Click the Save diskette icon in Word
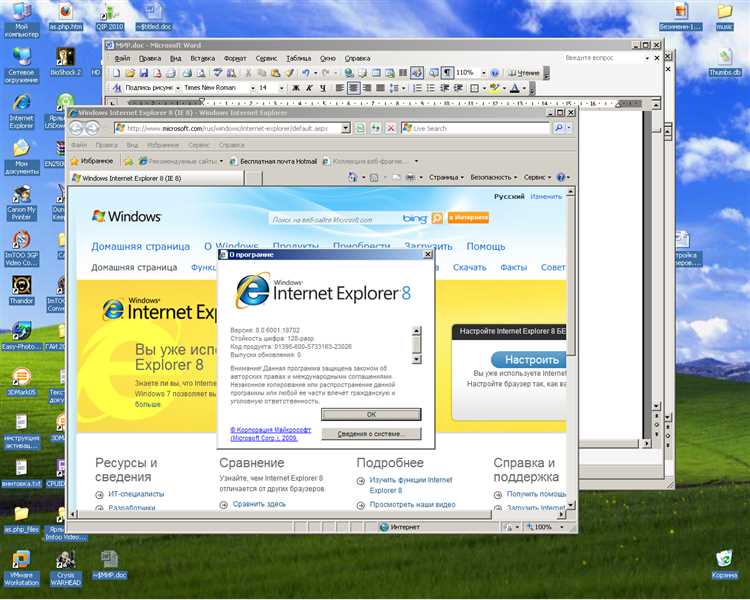The width and height of the screenshot is (750, 600). point(143,73)
